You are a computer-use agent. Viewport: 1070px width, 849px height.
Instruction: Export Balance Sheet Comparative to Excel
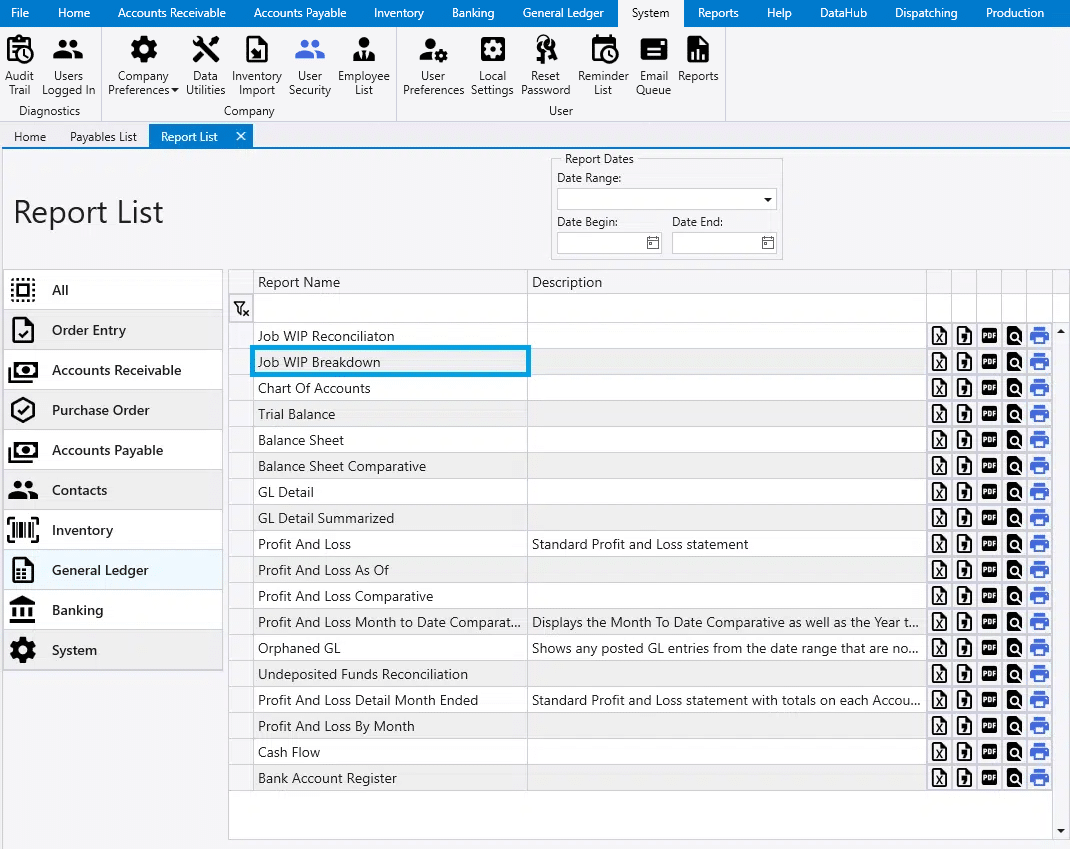[x=940, y=465]
